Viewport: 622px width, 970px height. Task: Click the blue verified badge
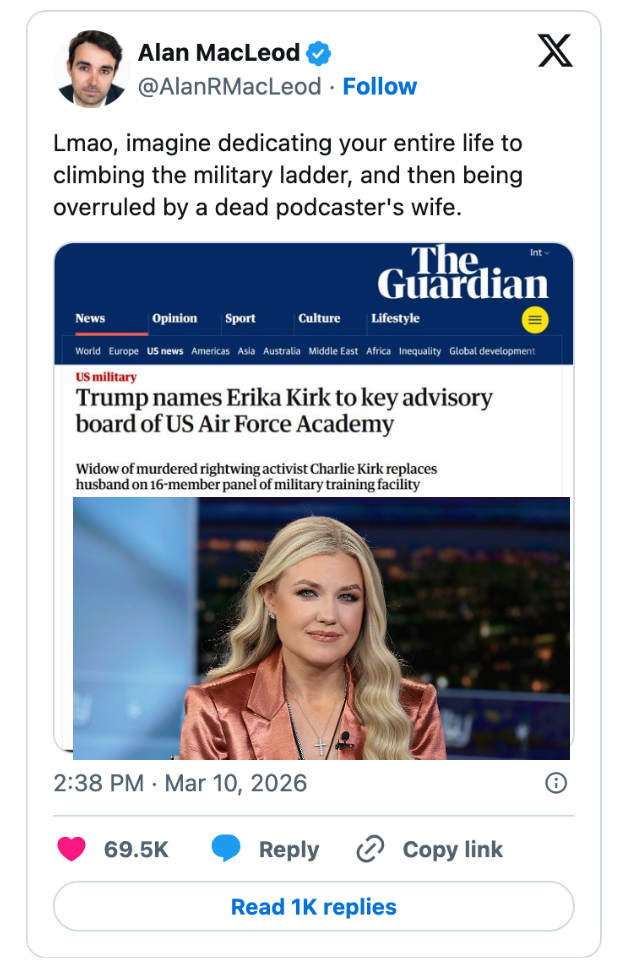(319, 53)
